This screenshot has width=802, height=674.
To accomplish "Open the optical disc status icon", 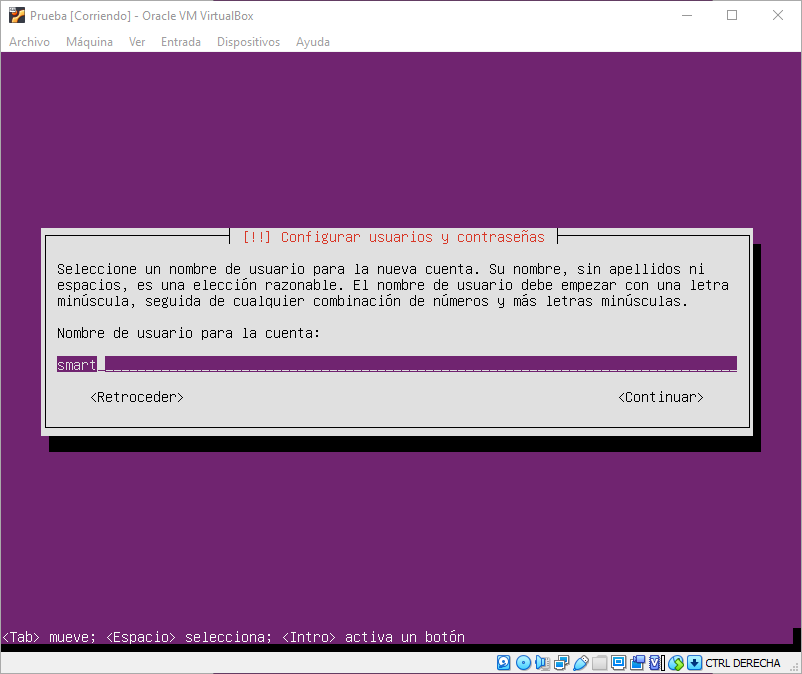I will [523, 663].
